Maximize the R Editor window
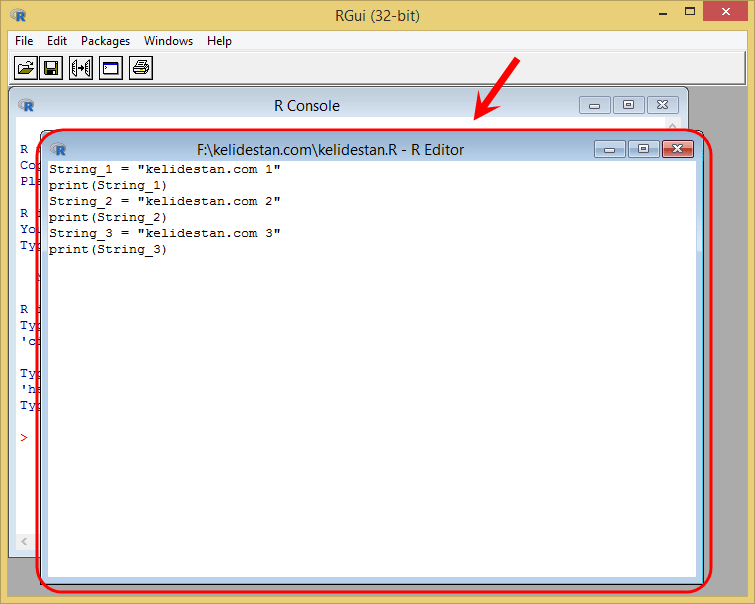The height and width of the screenshot is (604, 755). tap(643, 149)
